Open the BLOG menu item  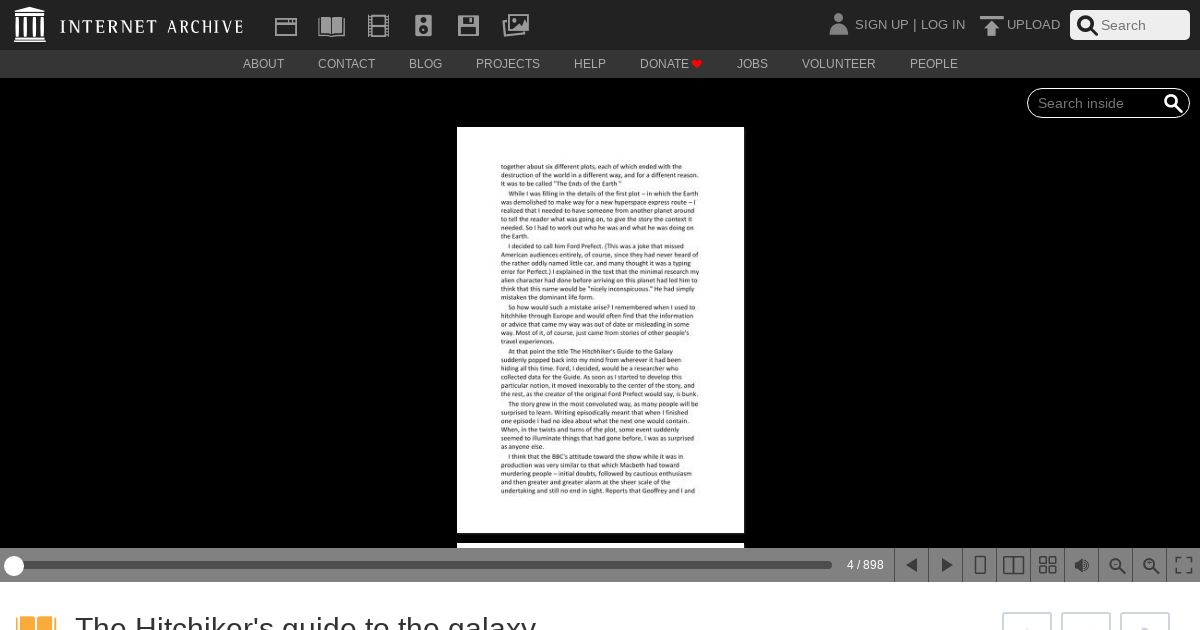[425, 64]
